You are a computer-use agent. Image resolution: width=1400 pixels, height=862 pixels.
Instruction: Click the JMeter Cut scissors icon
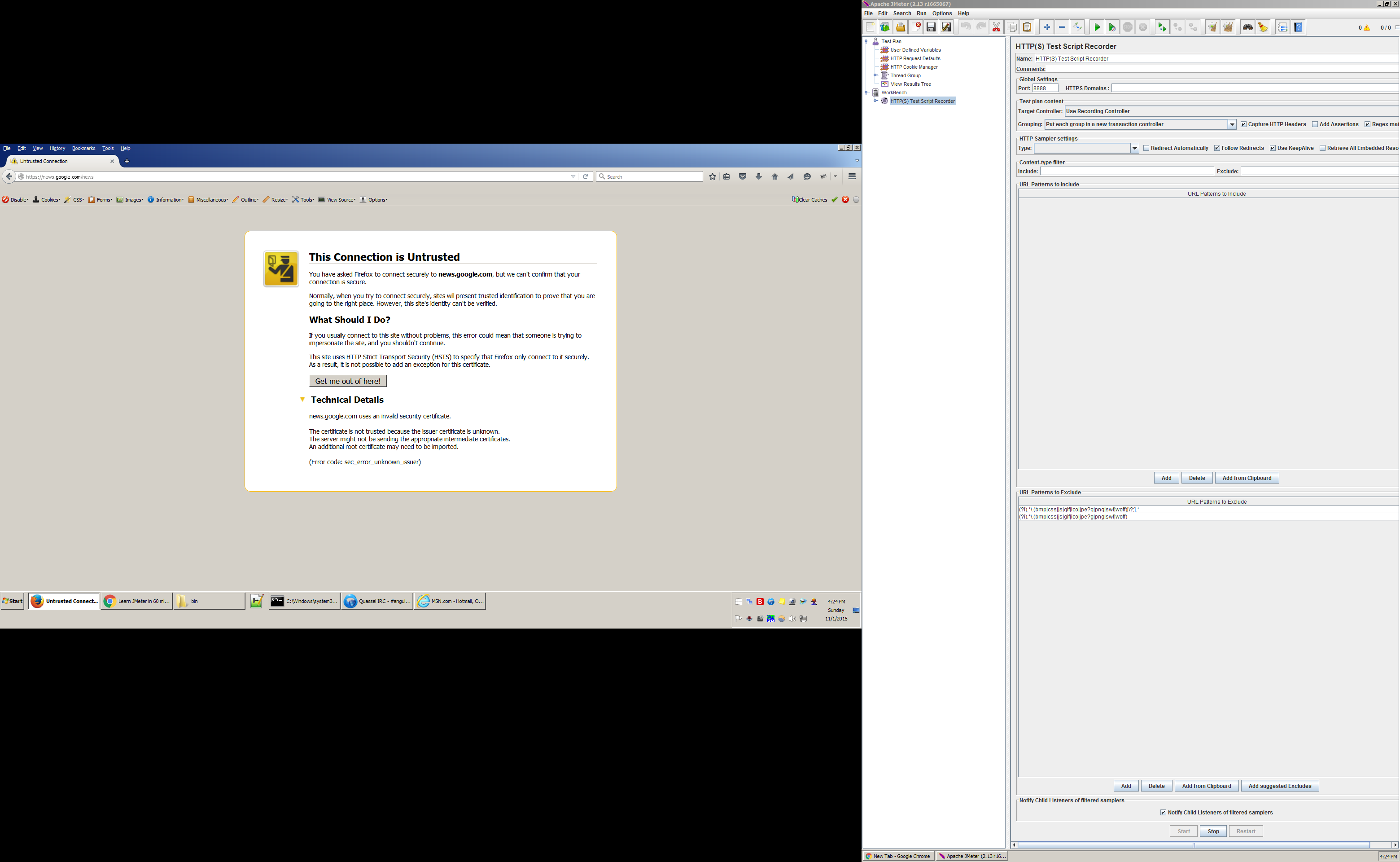tap(996, 27)
